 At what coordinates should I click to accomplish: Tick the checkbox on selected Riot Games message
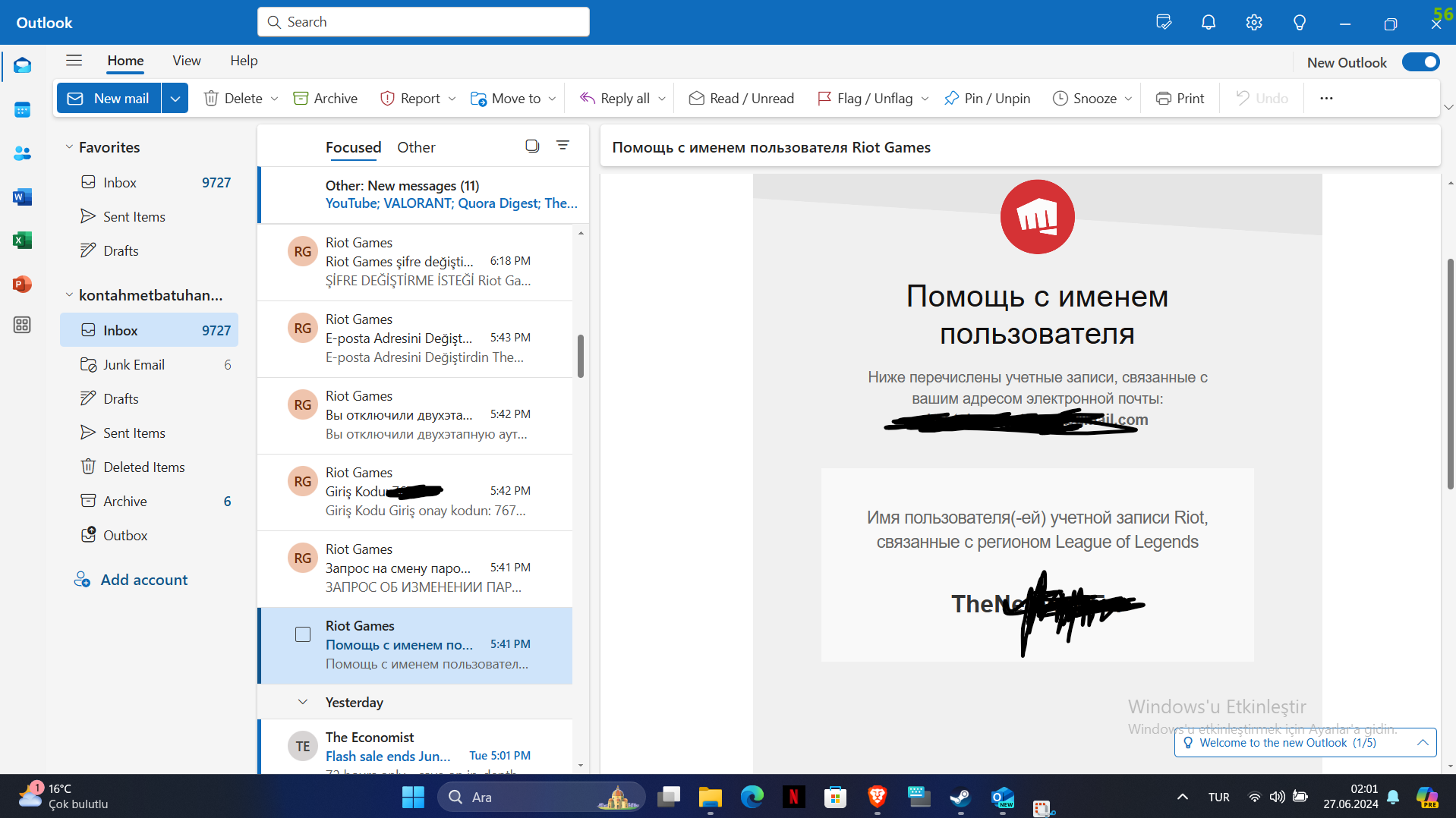tap(303, 634)
